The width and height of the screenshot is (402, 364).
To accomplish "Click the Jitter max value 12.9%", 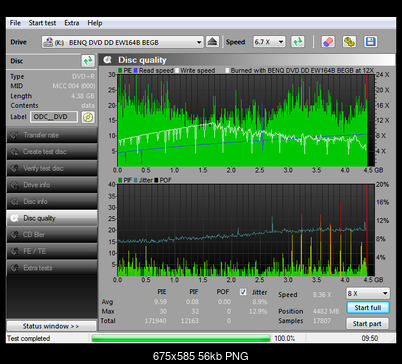I will [258, 311].
